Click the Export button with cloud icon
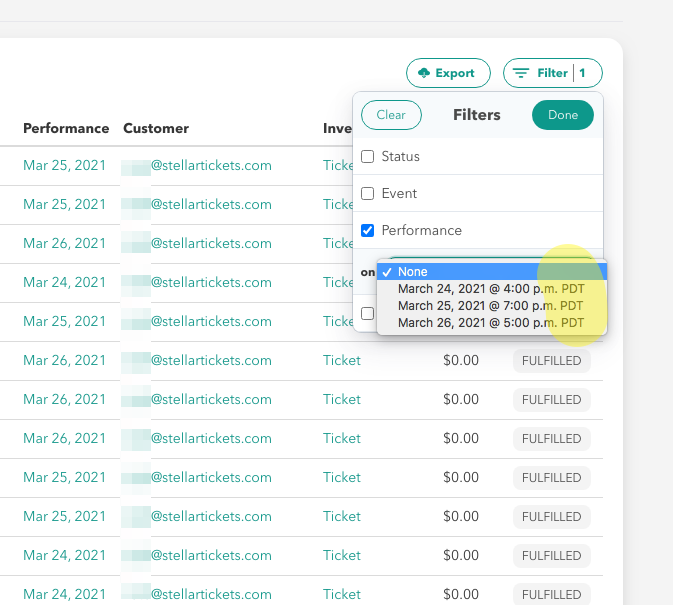The height and width of the screenshot is (605, 673). pos(448,73)
